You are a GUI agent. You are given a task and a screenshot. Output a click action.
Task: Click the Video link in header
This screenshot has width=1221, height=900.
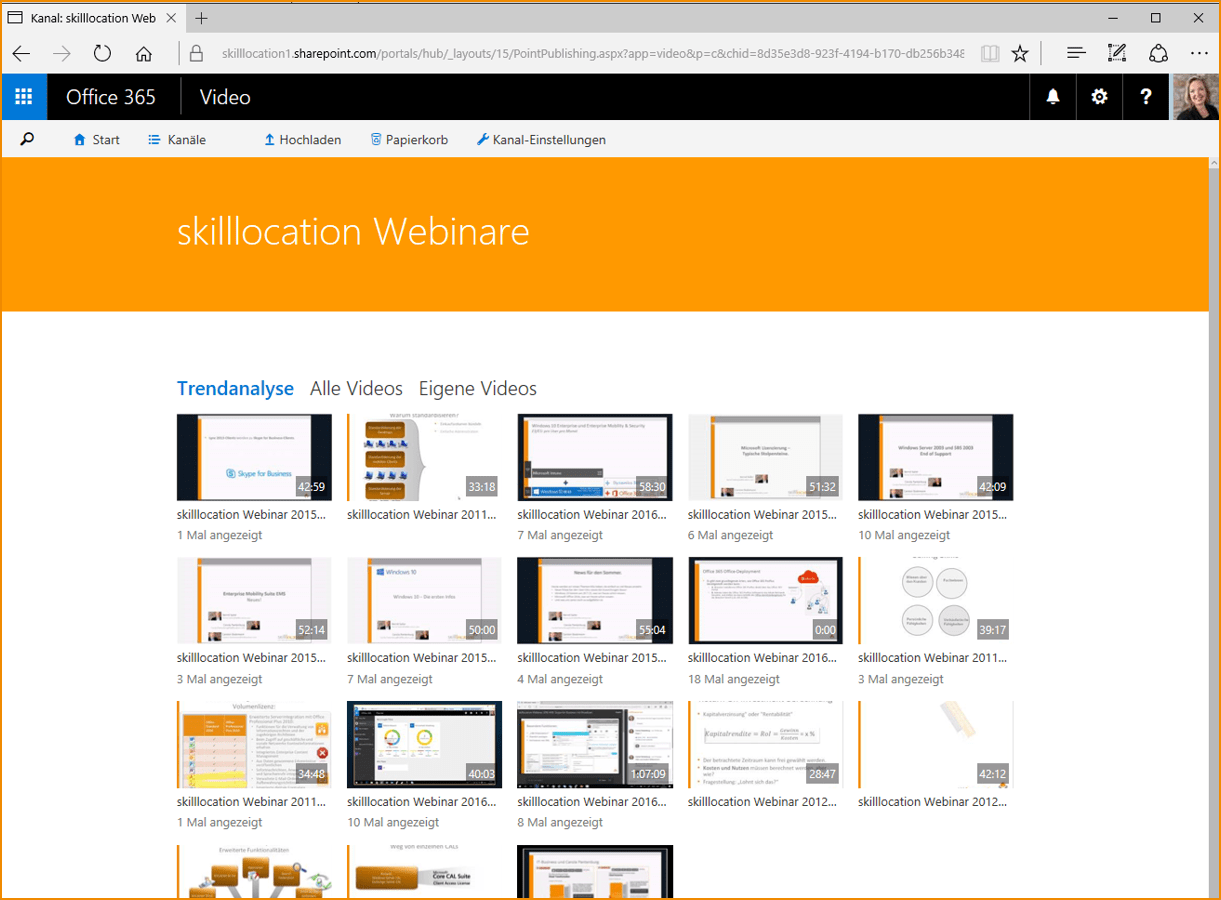click(225, 97)
